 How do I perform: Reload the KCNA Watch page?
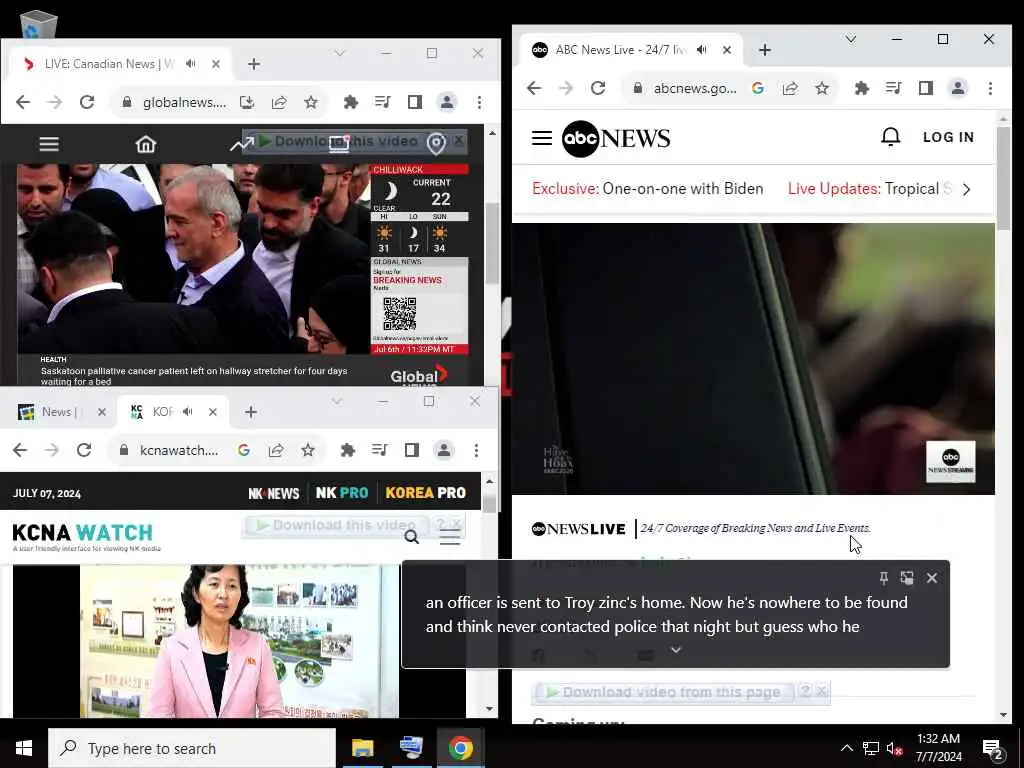tap(84, 450)
